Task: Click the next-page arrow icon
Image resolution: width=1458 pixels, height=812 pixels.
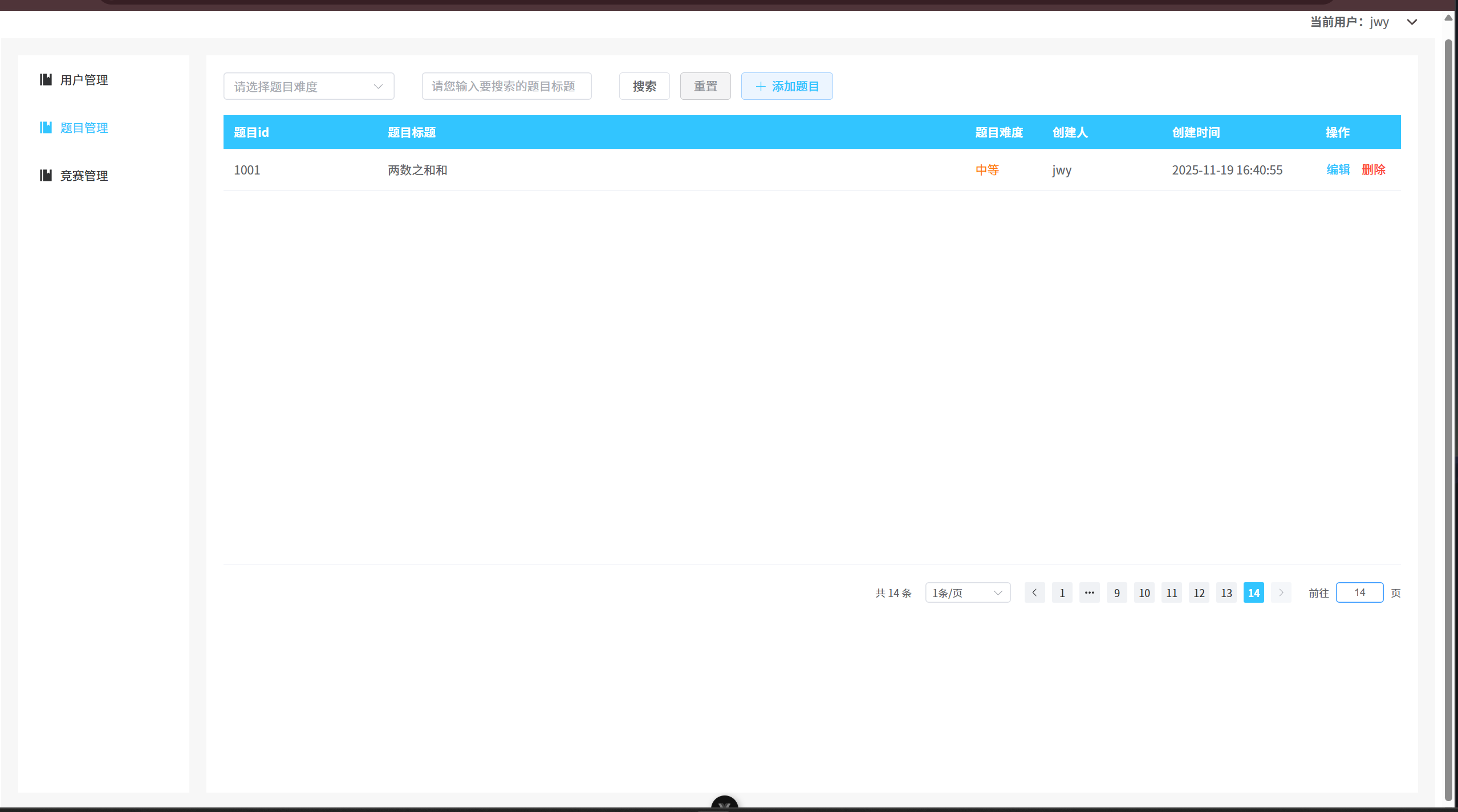Action: [x=1281, y=592]
